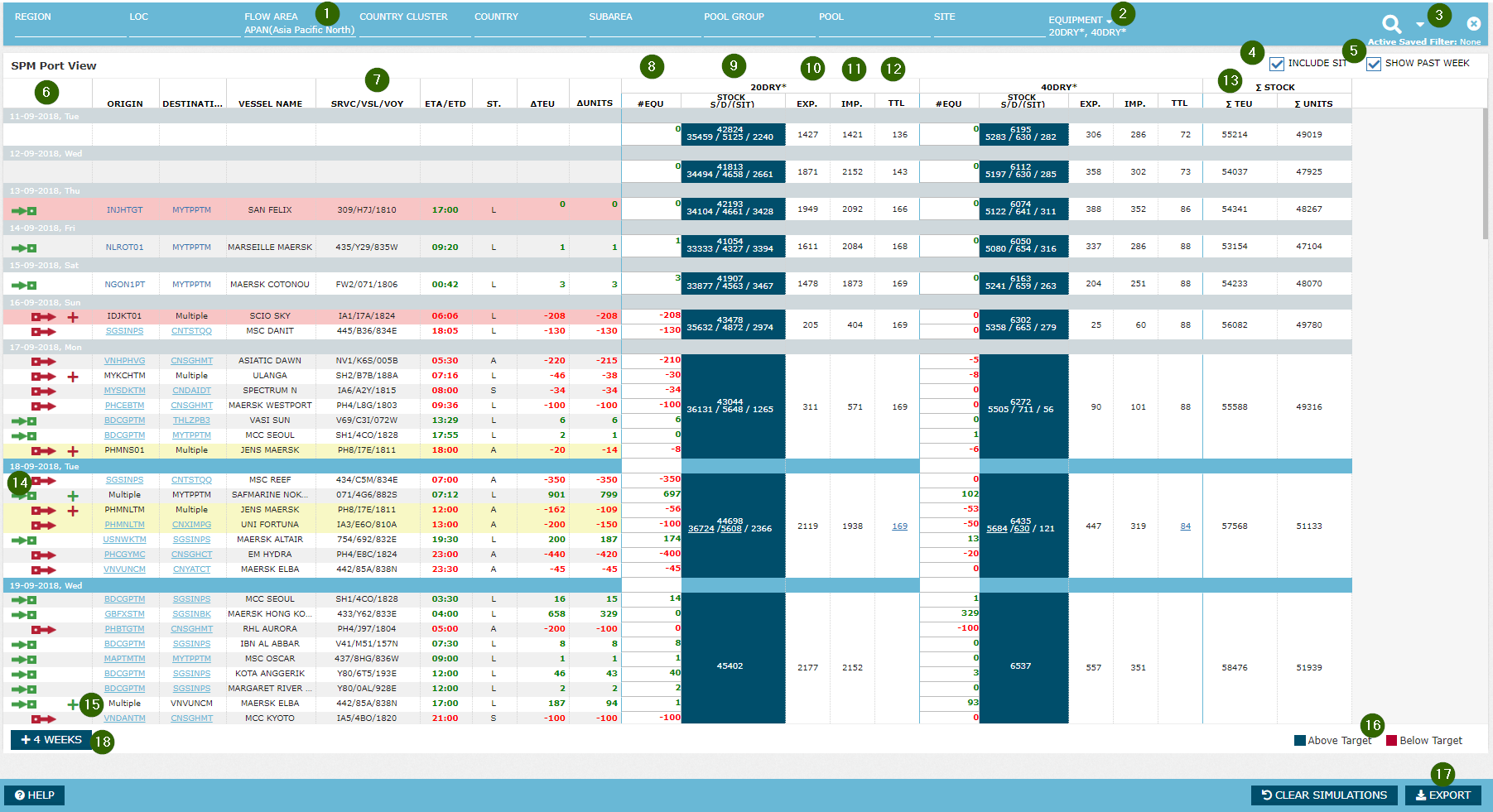Viewport: 1493px width, 812px height.
Task: Expand the SCIO SKY row red plus
Action: click(x=73, y=317)
